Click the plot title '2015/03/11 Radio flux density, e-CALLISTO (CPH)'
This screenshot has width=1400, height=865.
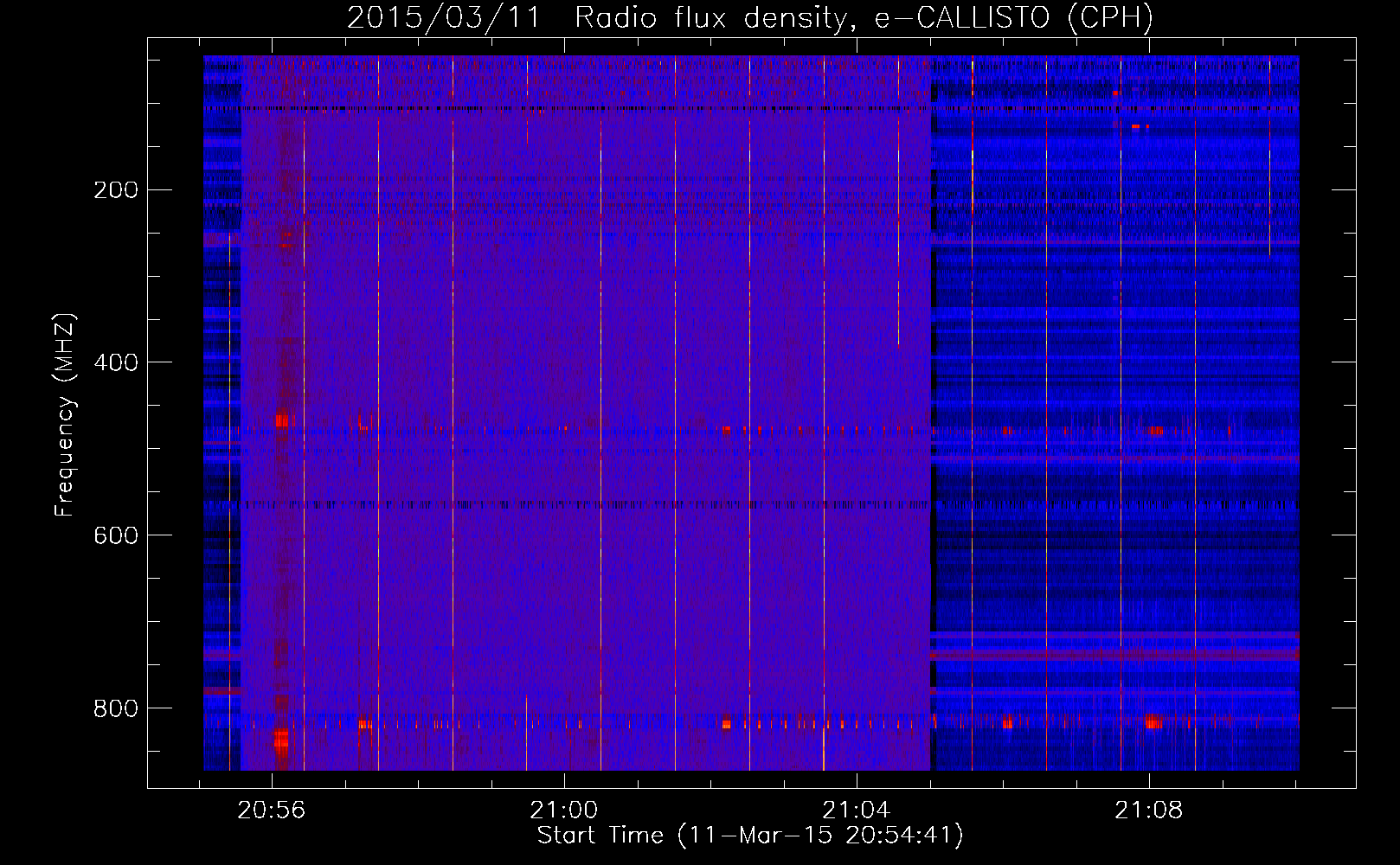pos(750,18)
